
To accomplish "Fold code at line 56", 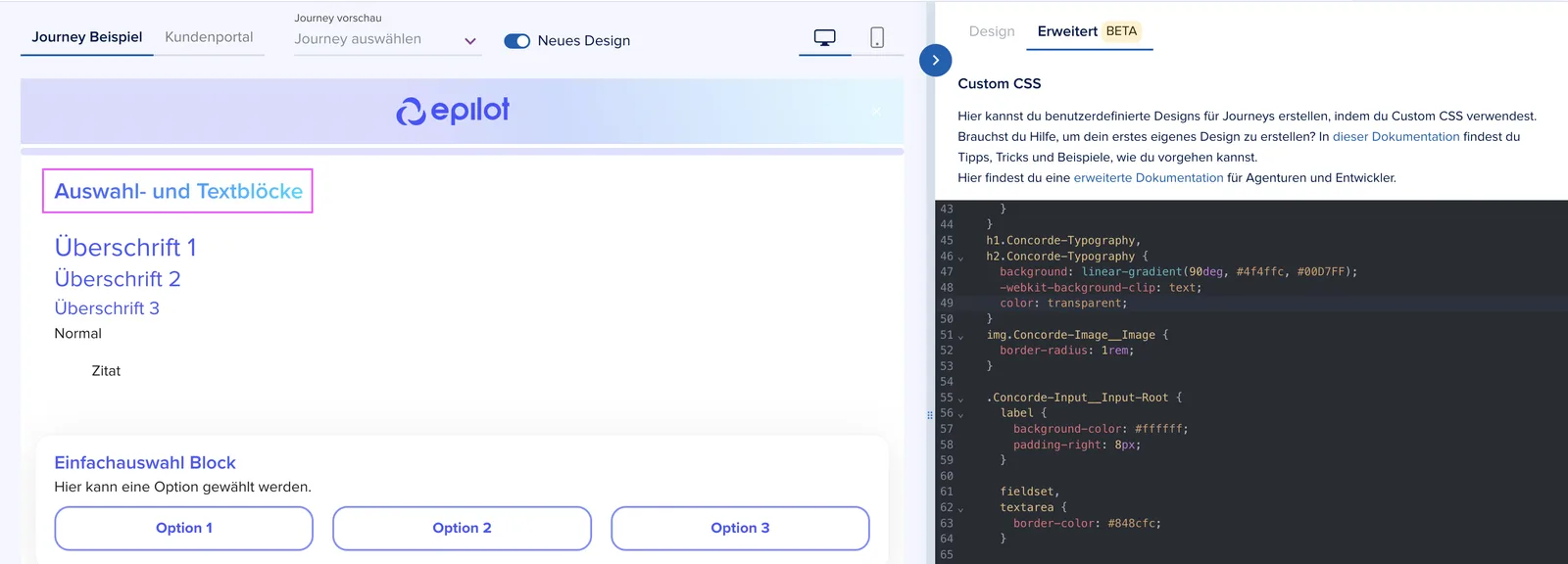I will pyautogui.click(x=960, y=414).
